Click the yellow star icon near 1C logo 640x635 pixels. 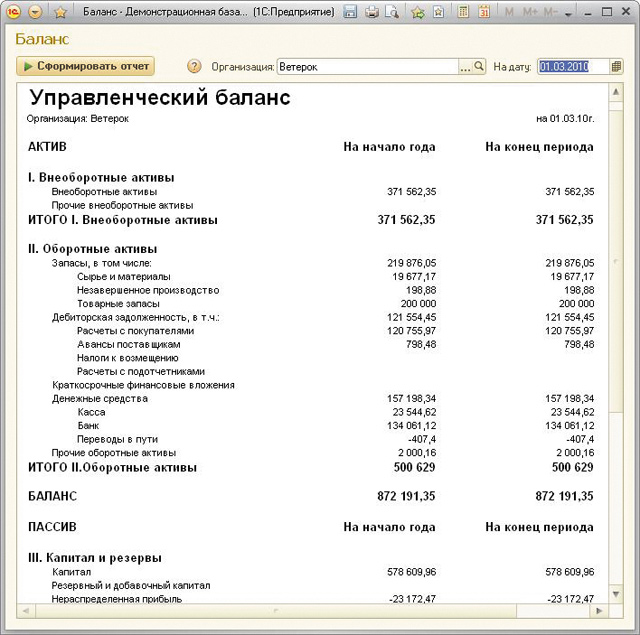(x=60, y=12)
